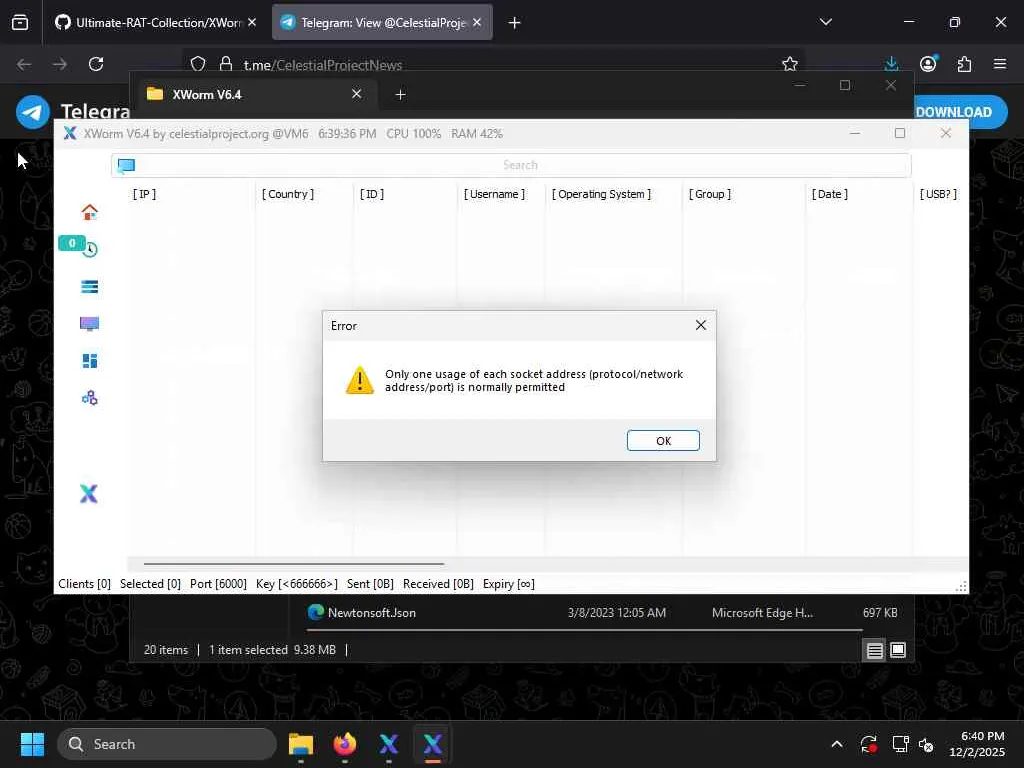Viewport: 1024px width, 768px height.
Task: Click the XWorm window title bar logo
Action: [x=70, y=133]
